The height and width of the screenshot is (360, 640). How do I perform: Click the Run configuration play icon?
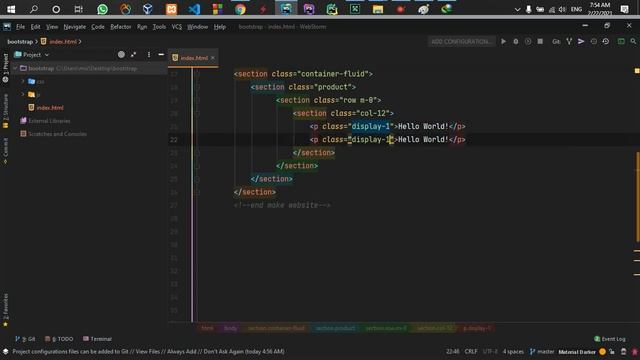(x=504, y=41)
